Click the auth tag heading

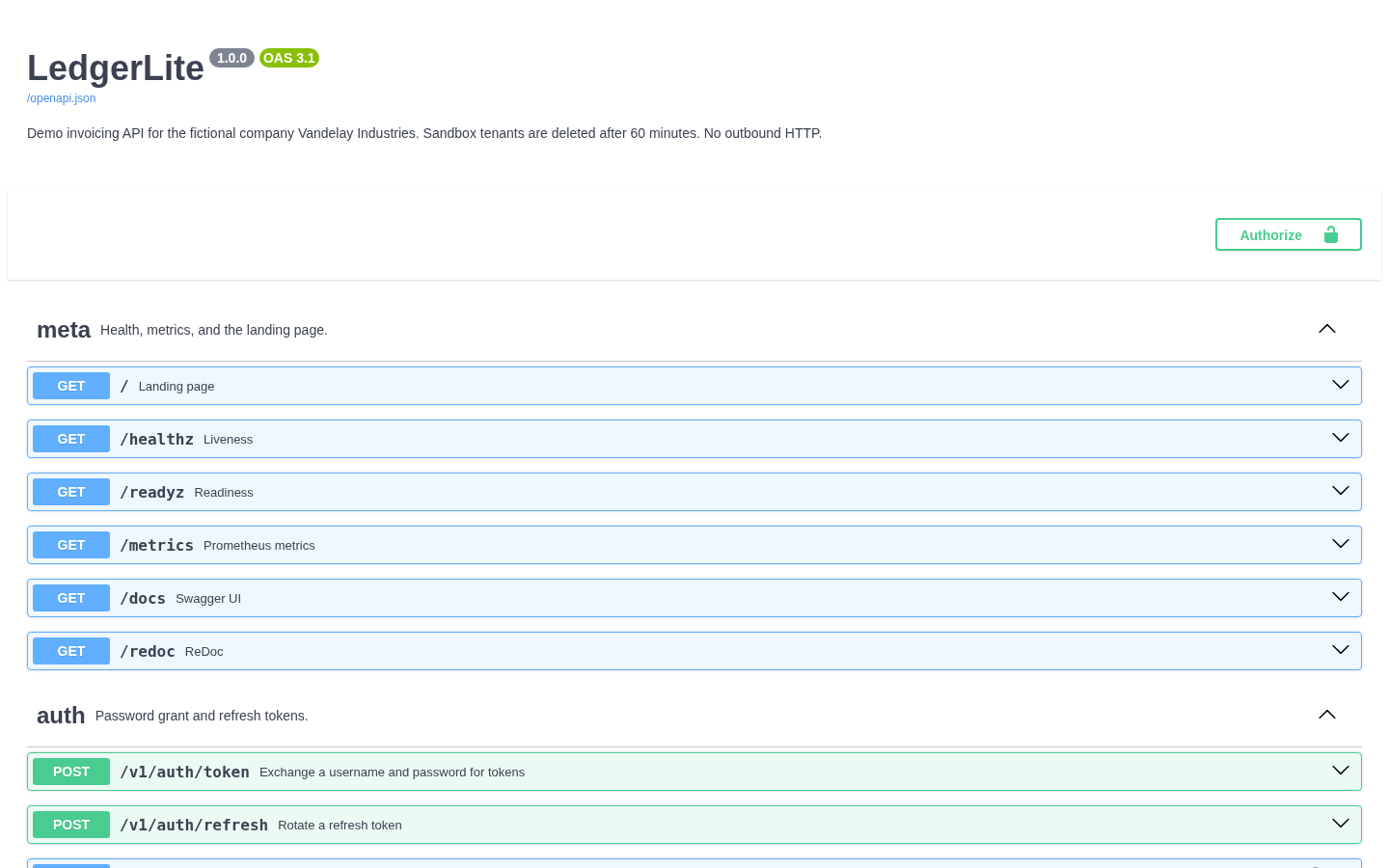click(x=61, y=716)
